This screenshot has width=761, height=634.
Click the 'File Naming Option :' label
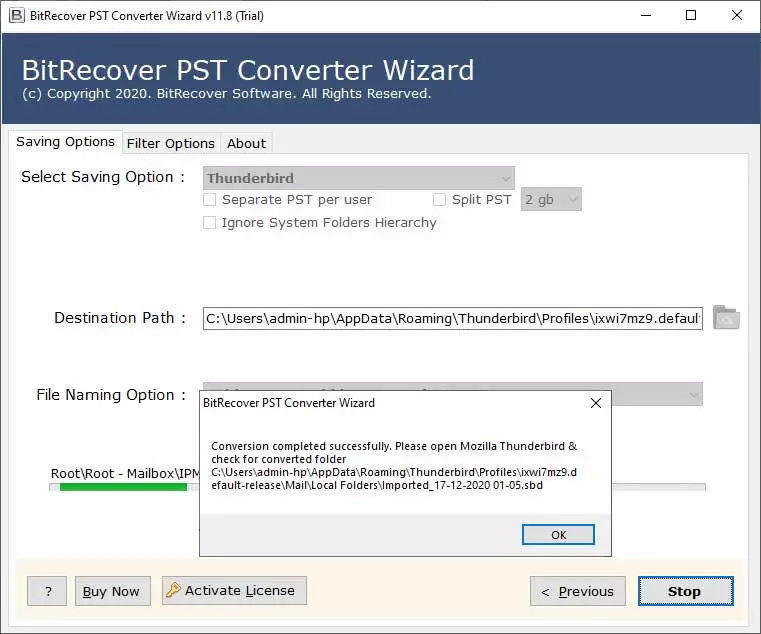click(111, 395)
